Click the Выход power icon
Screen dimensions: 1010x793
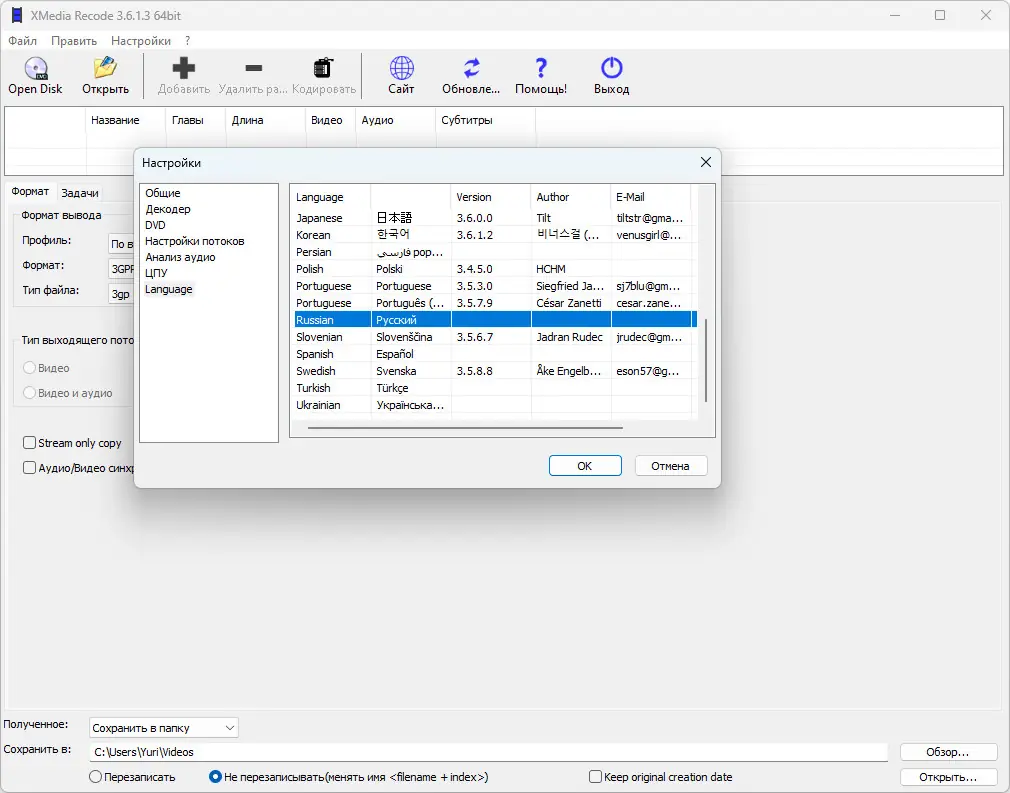click(x=611, y=68)
